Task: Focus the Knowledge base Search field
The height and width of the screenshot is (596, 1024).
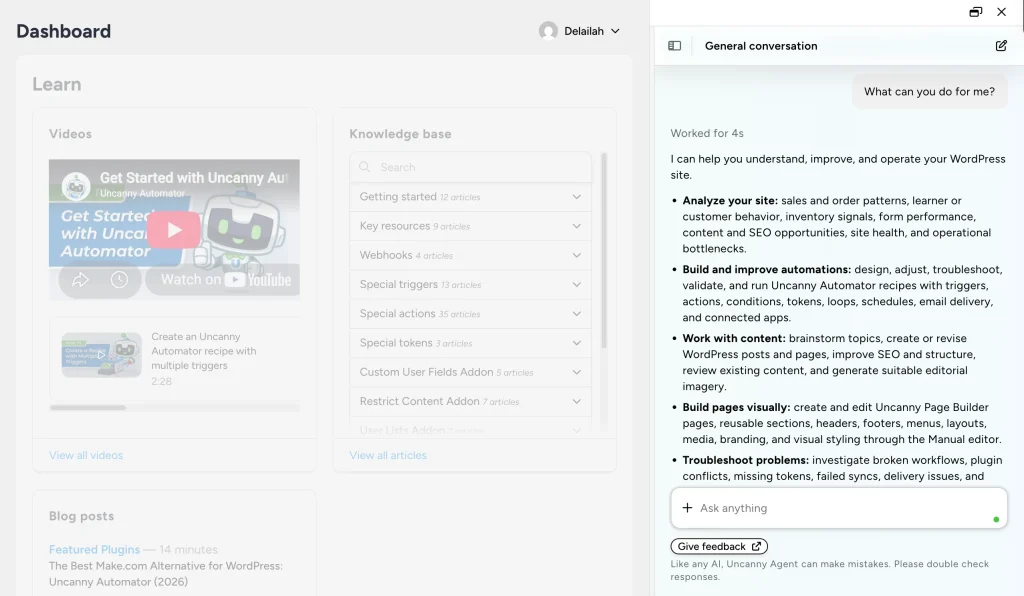Action: 470,167
